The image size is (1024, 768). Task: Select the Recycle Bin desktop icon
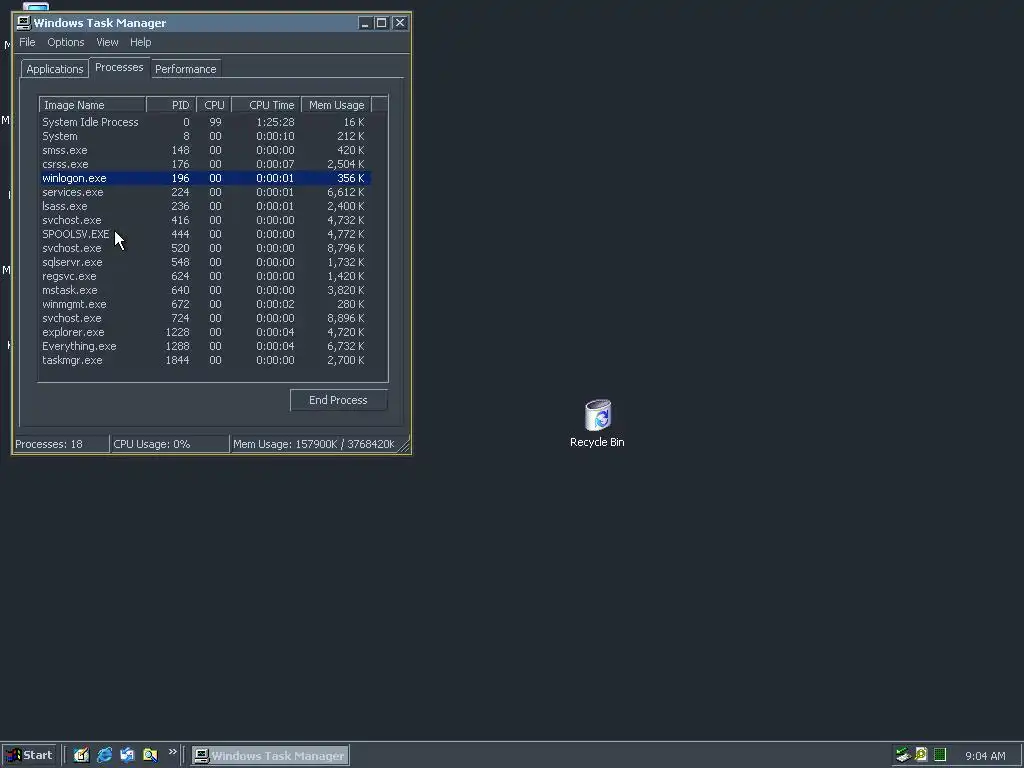(597, 423)
